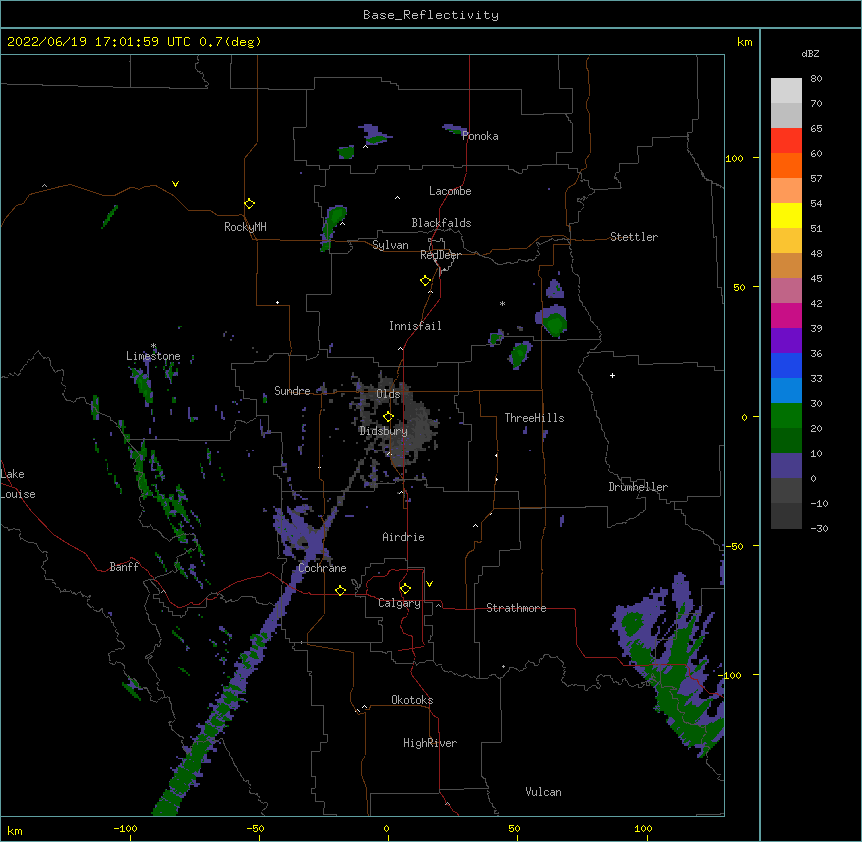Click the Banff label

pyautogui.click(x=124, y=567)
